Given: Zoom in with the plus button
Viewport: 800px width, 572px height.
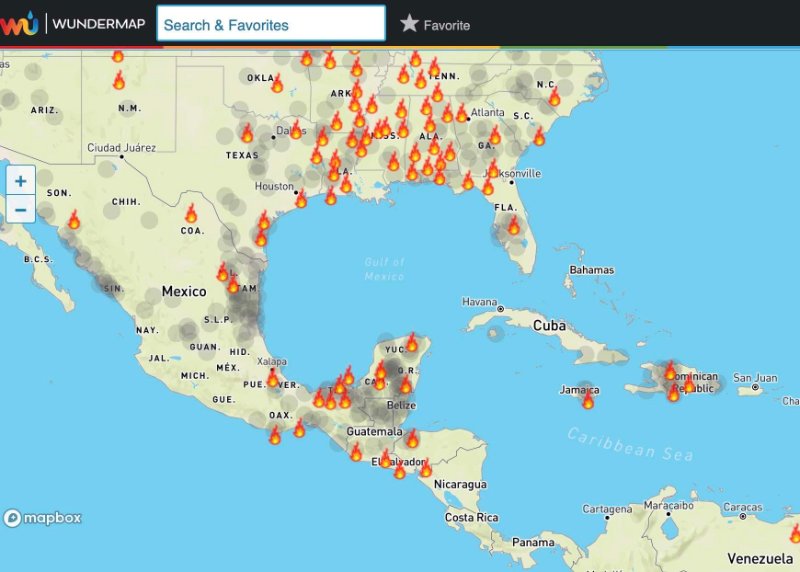Looking at the screenshot, I should 21,181.
